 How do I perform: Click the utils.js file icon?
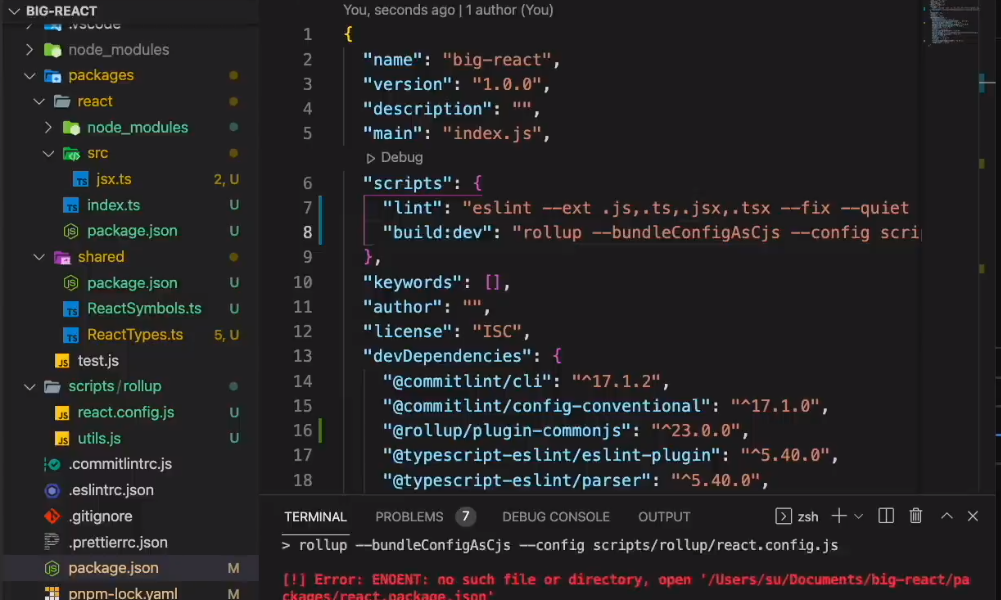[62, 439]
